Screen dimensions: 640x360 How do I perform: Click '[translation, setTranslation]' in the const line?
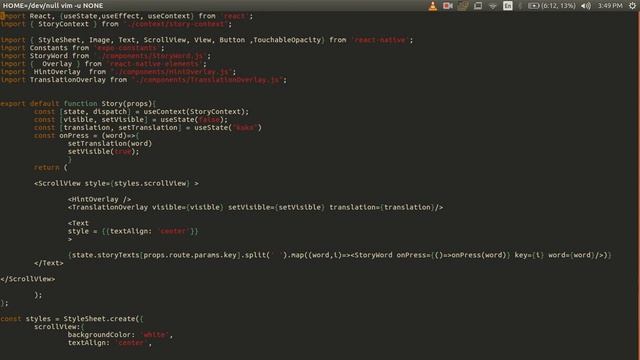tap(120, 128)
